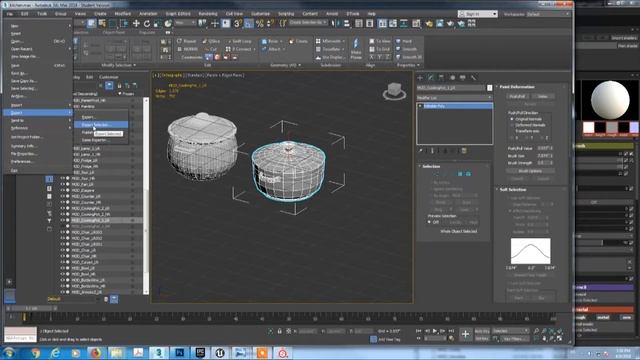
Task: Click the Swift Loop ribbon tool
Action: [x=239, y=41]
